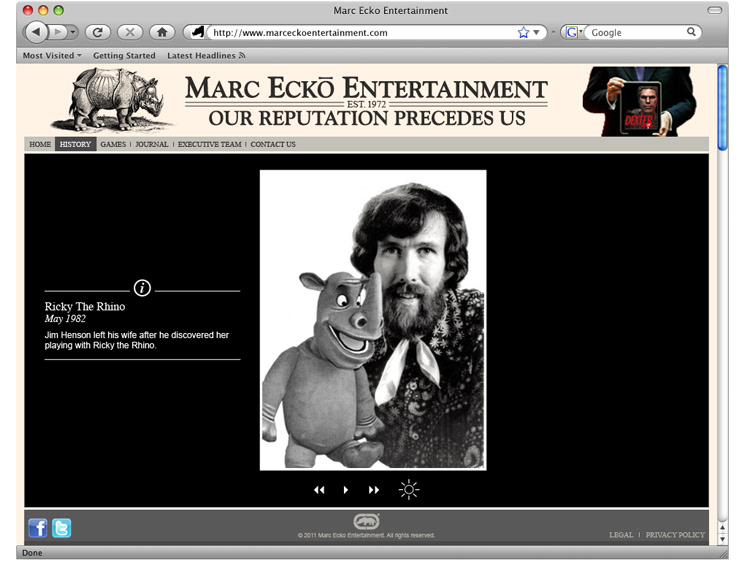Click the toolbar toggle pill in title bar
This screenshot has width=742, height=562.
(x=715, y=10)
